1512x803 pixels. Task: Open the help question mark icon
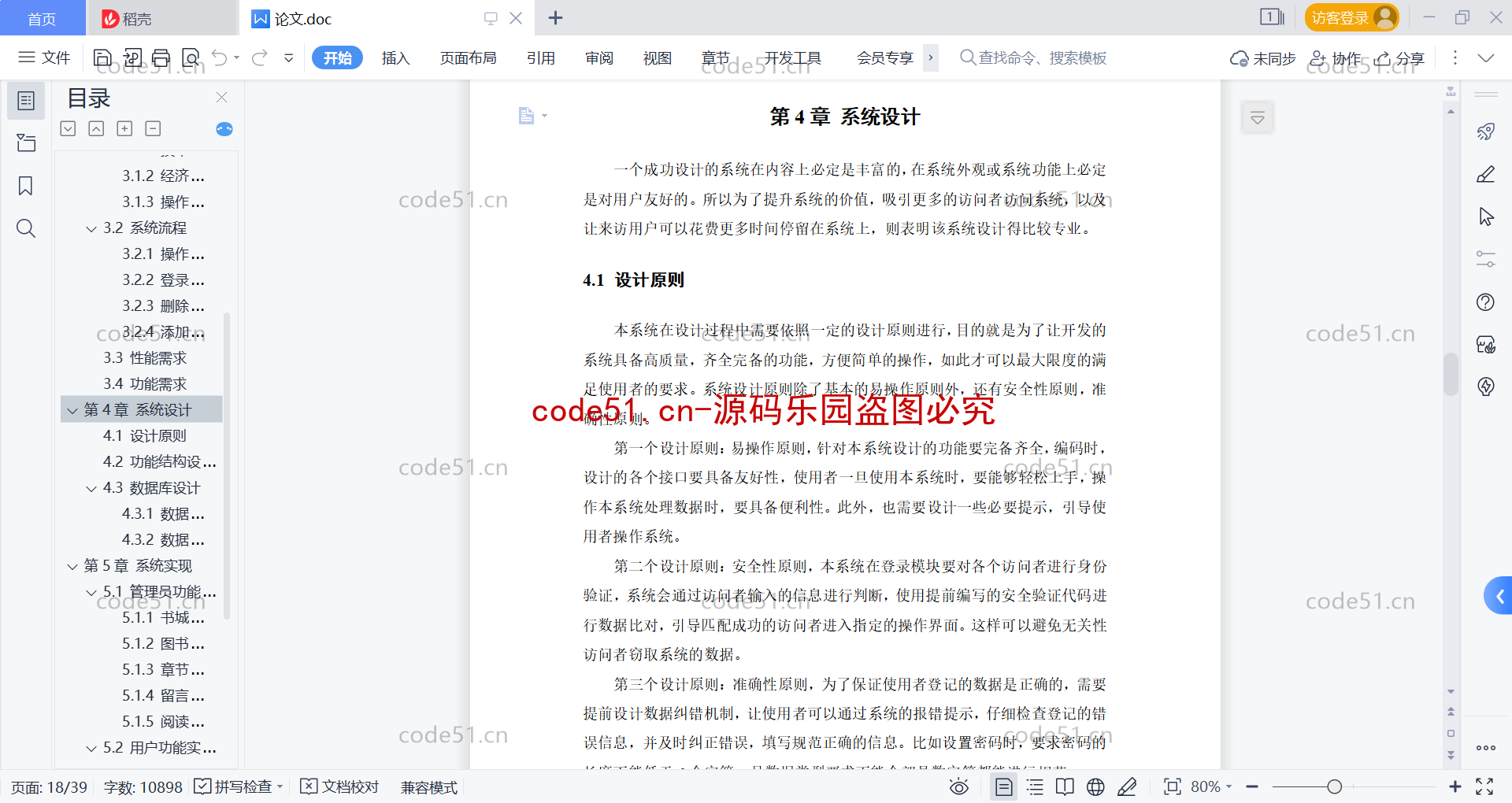coord(1486,302)
